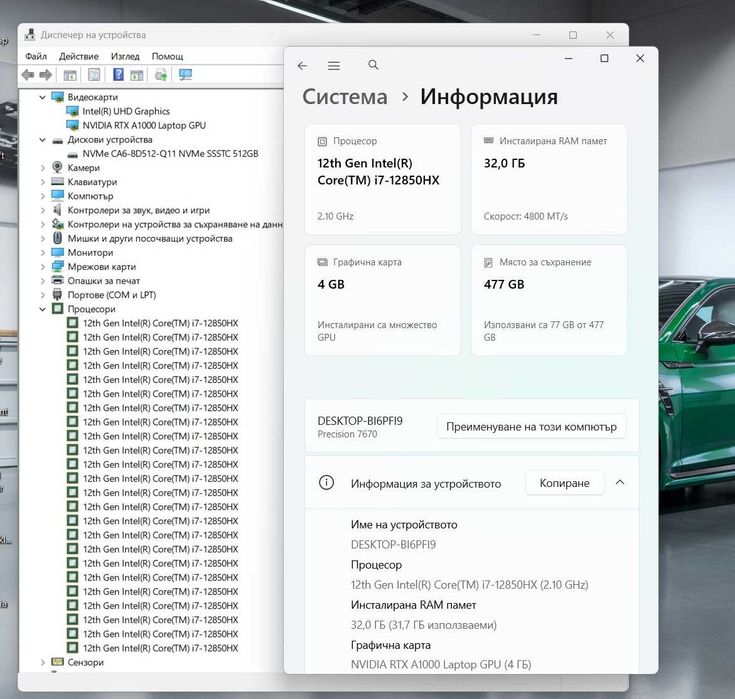Select the NVMe CA6-8D512-Q11 SSSTC 512GB drive

[x=170, y=153]
